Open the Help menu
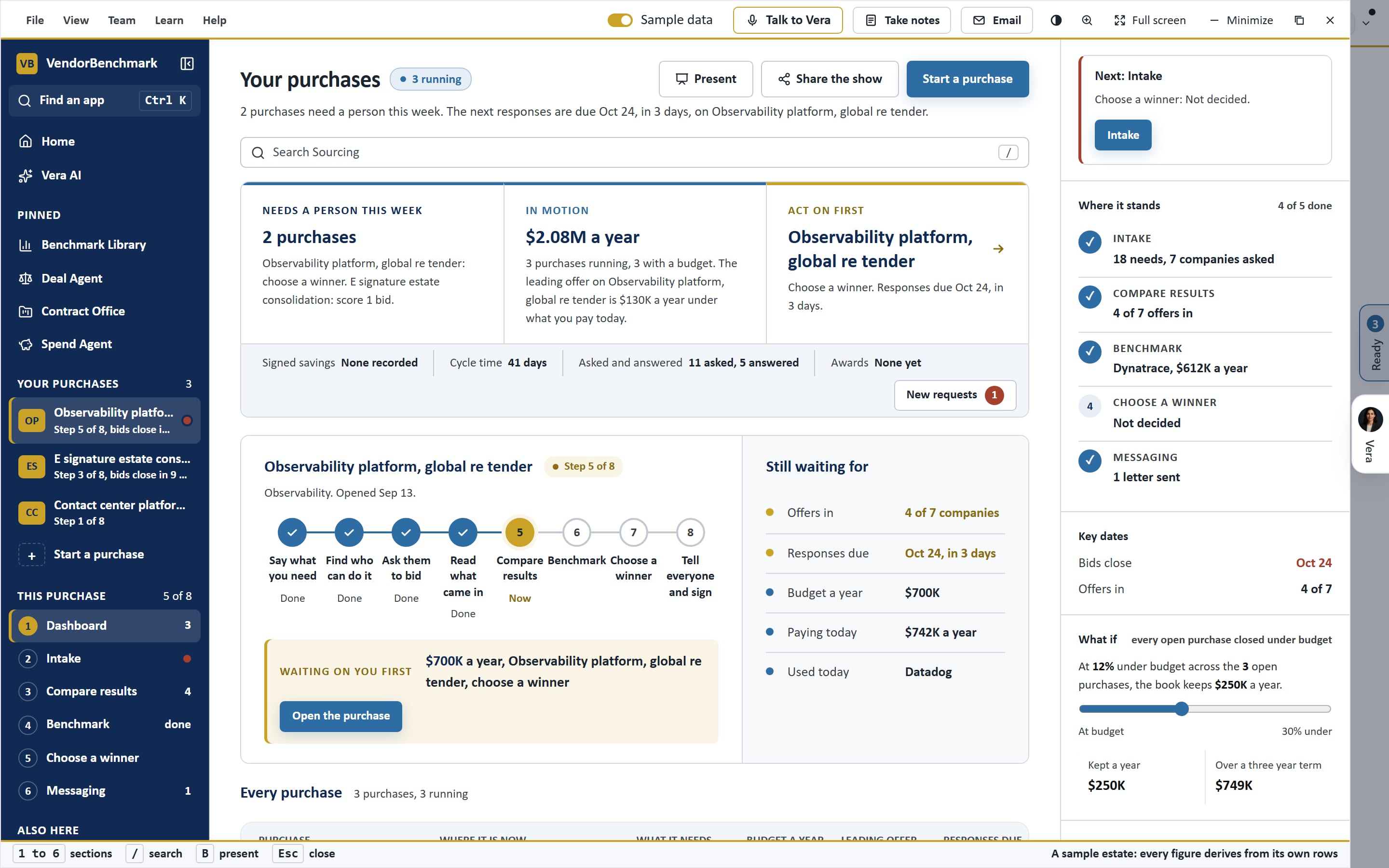 tap(215, 20)
